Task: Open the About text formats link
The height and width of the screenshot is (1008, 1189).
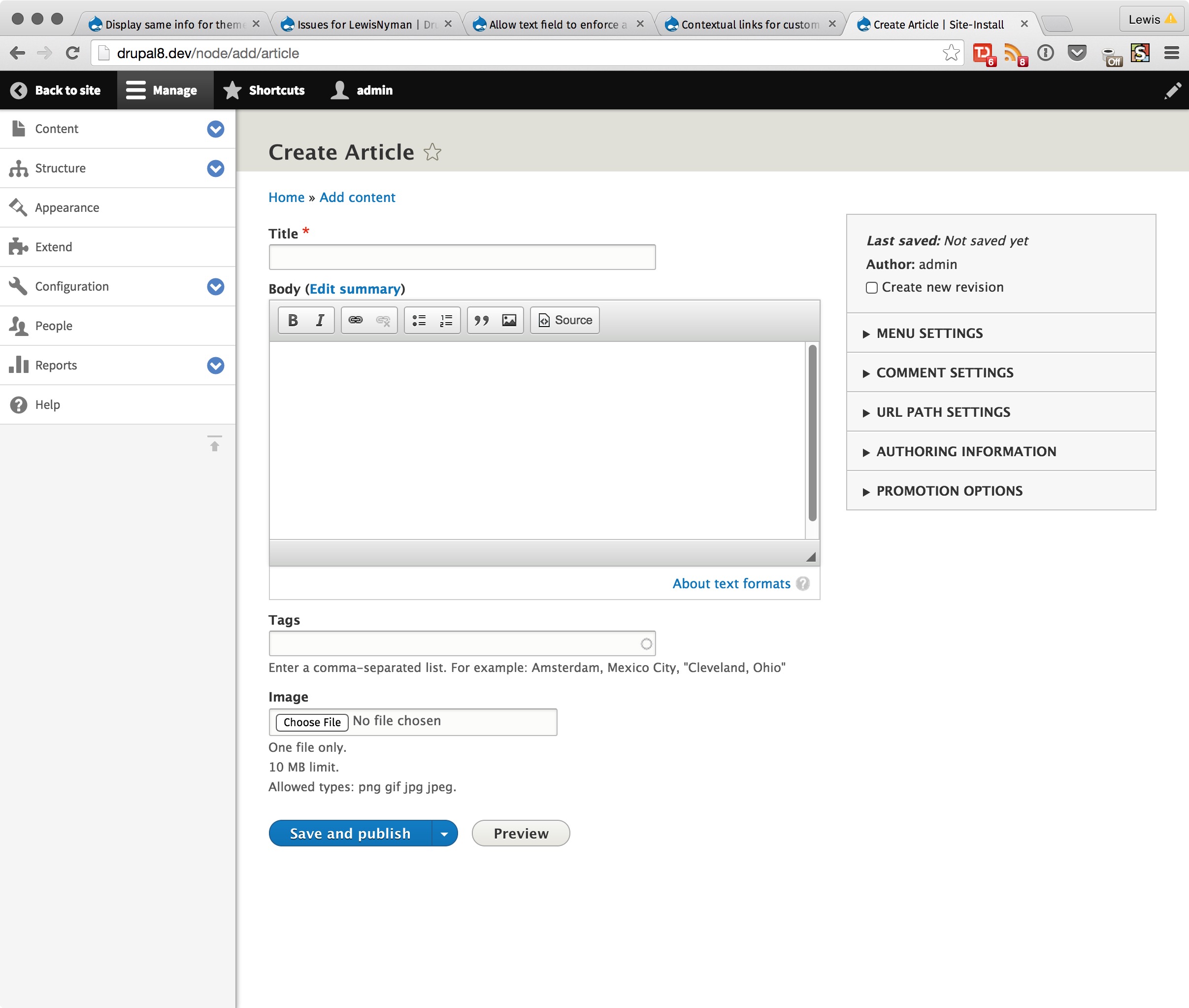Action: pyautogui.click(x=731, y=583)
